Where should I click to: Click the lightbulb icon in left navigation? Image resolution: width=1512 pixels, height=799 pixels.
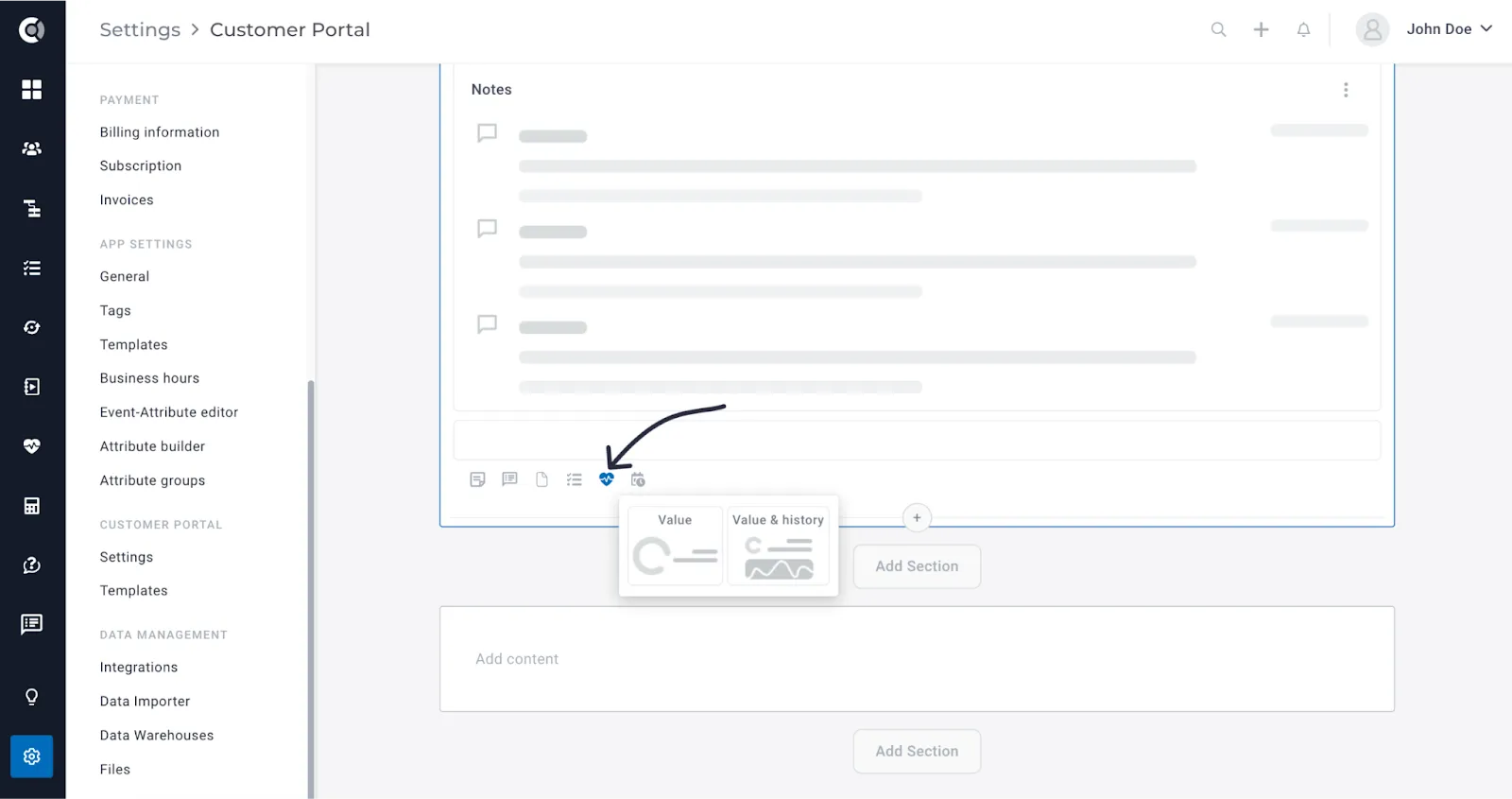pos(32,697)
